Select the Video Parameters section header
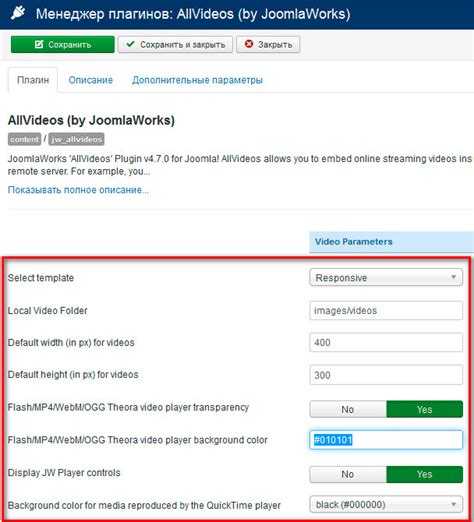Viewport: 474px width, 522px height. pyautogui.click(x=392, y=242)
